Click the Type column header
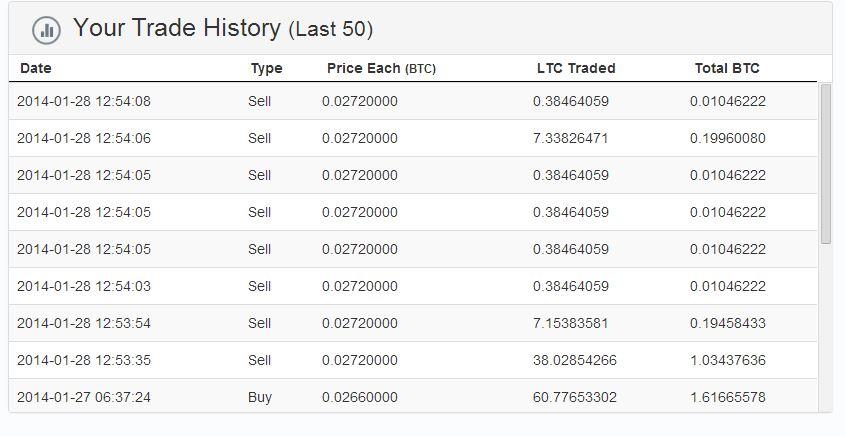845x436 pixels. [266, 68]
